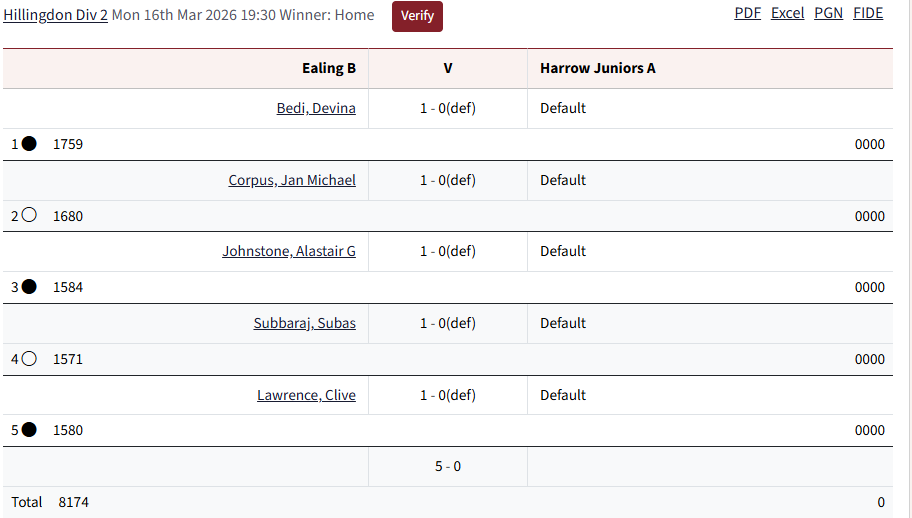Click the 1759 rating on board 1
Screen dimensions: 912x518
[x=68, y=144]
